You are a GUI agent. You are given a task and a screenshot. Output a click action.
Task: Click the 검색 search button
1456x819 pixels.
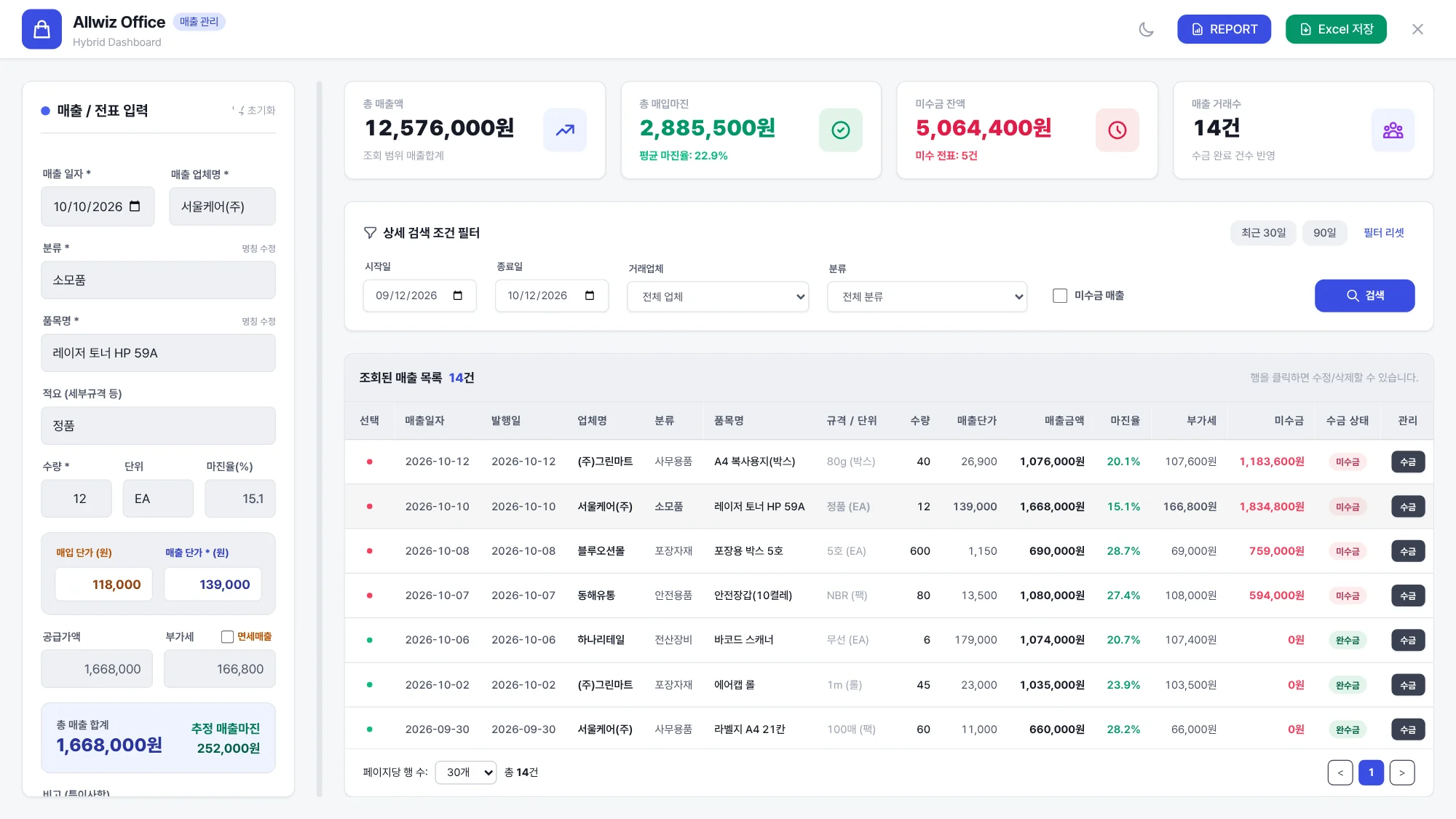(1365, 296)
